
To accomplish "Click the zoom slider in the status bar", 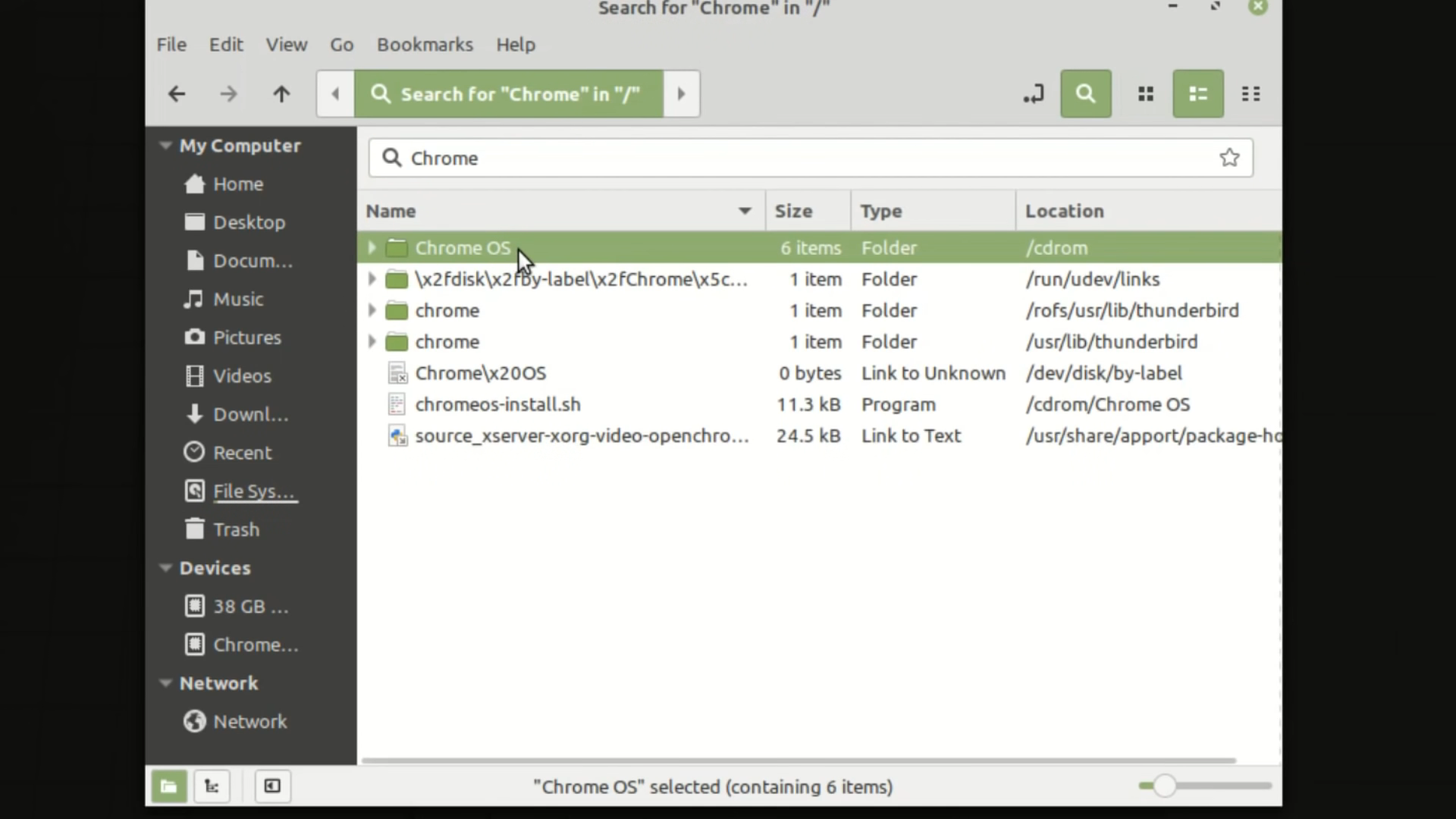I will pyautogui.click(x=1165, y=786).
